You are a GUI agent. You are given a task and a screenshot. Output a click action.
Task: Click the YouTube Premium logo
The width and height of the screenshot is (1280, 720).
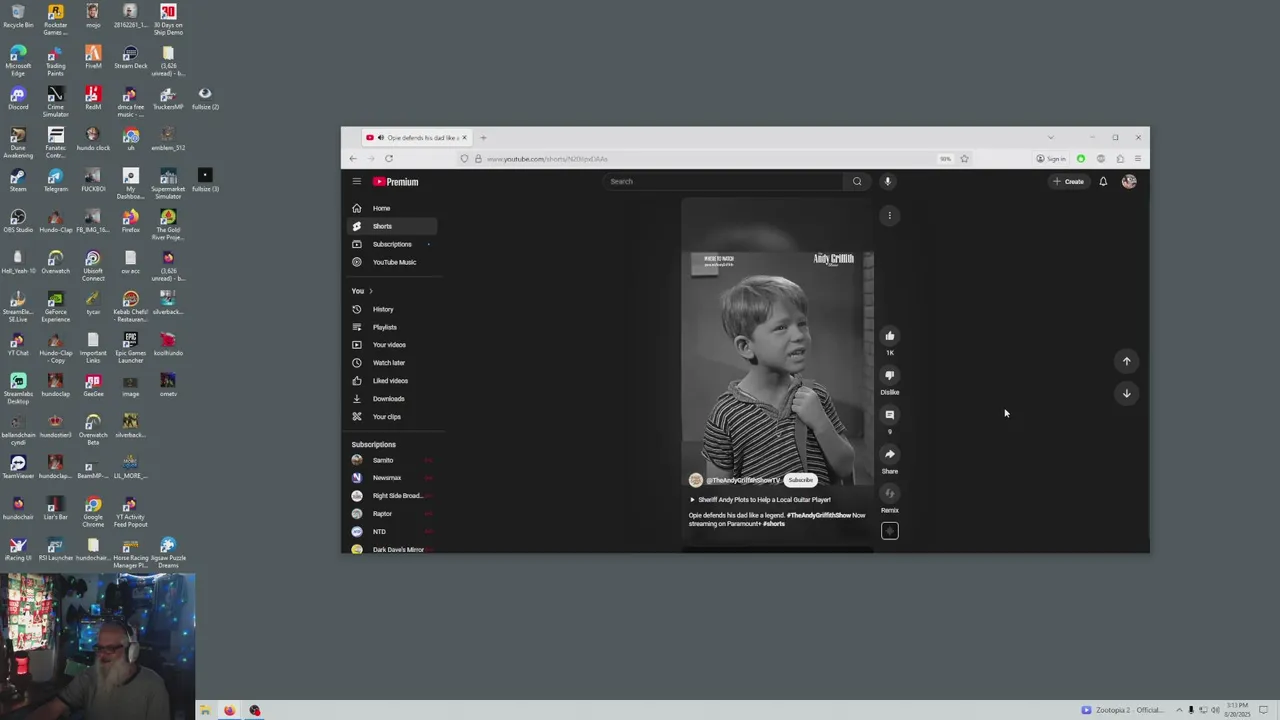pyautogui.click(x=396, y=182)
